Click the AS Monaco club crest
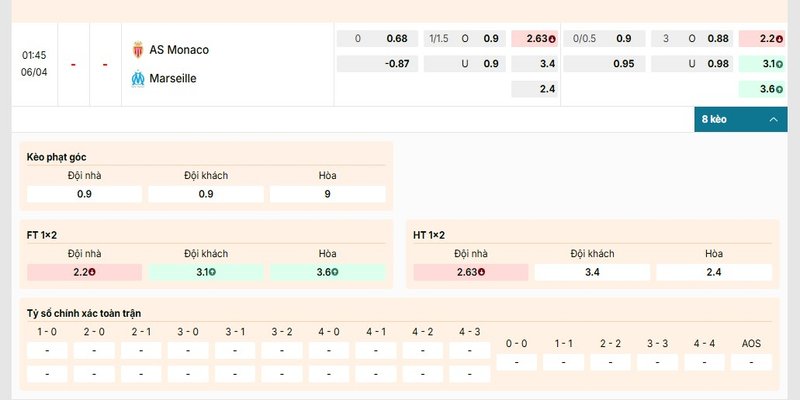This screenshot has width=800, height=400. [138, 49]
